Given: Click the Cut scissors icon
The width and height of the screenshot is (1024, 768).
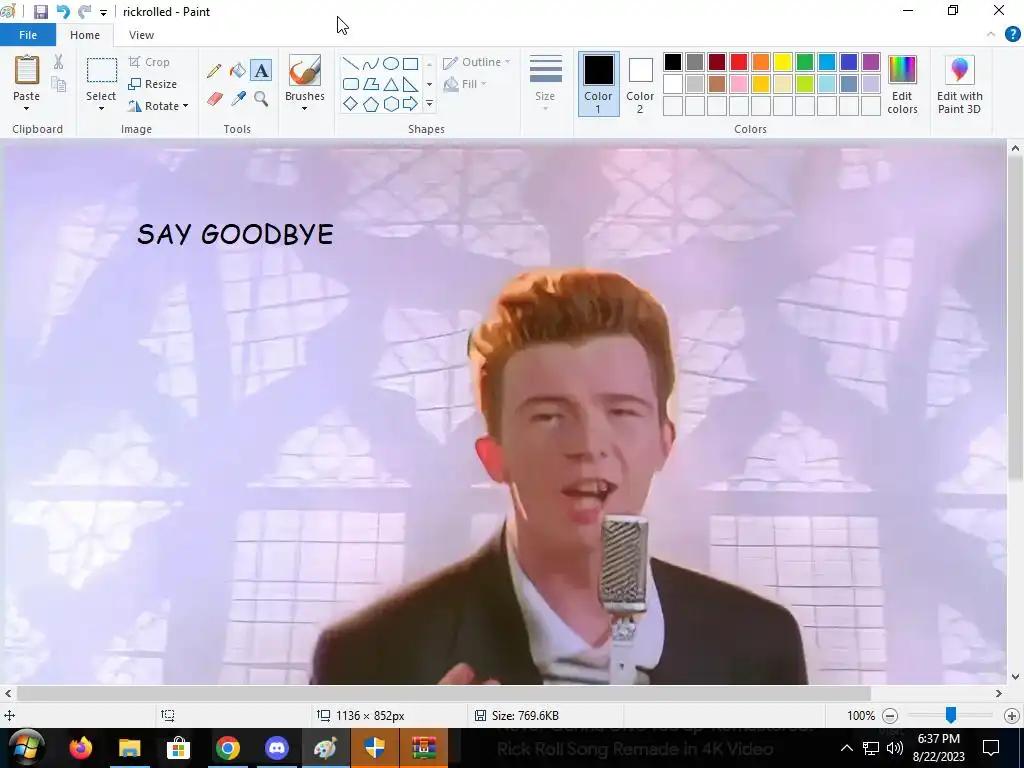Looking at the screenshot, I should coord(59,62).
